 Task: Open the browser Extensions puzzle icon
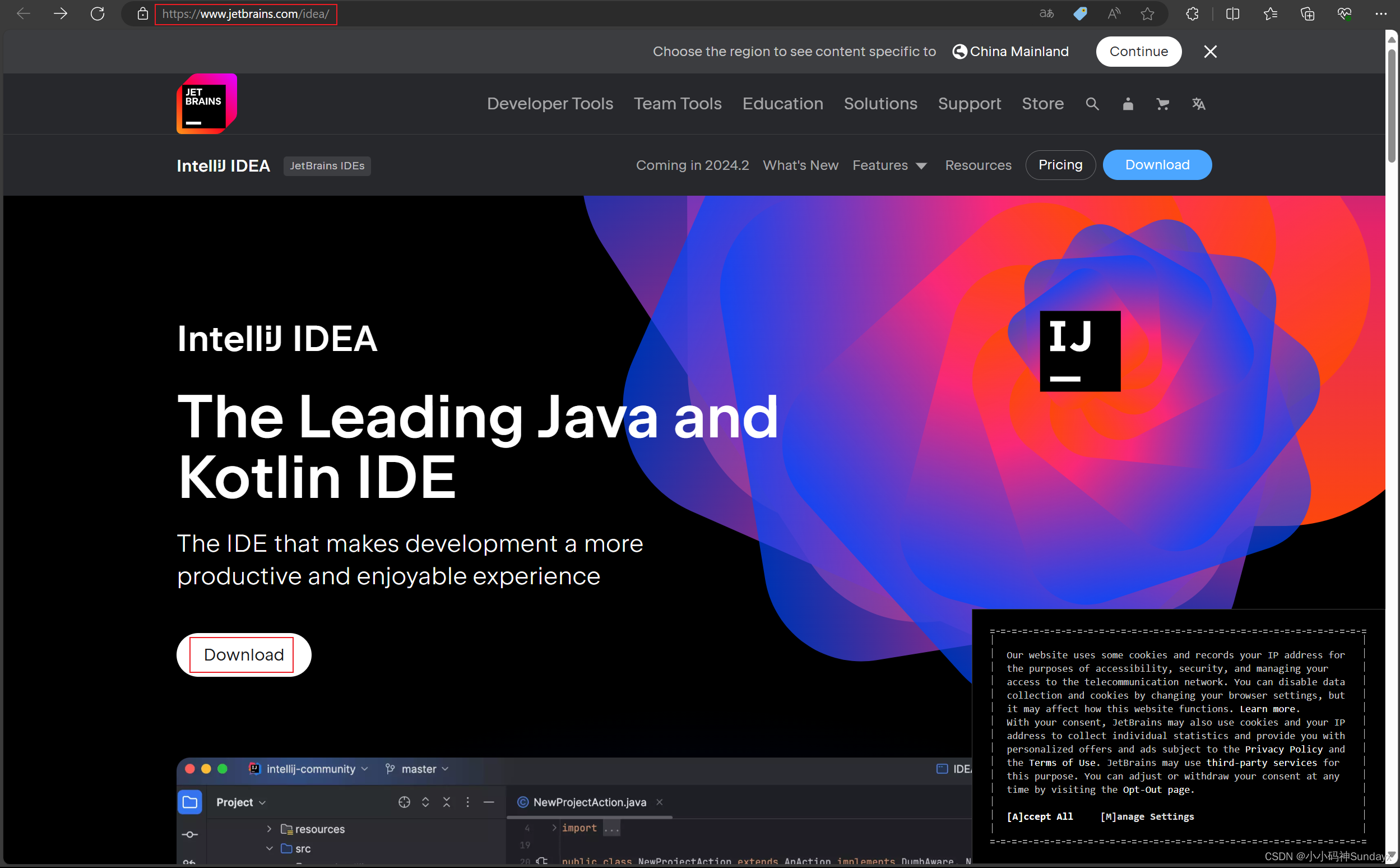[x=1192, y=14]
